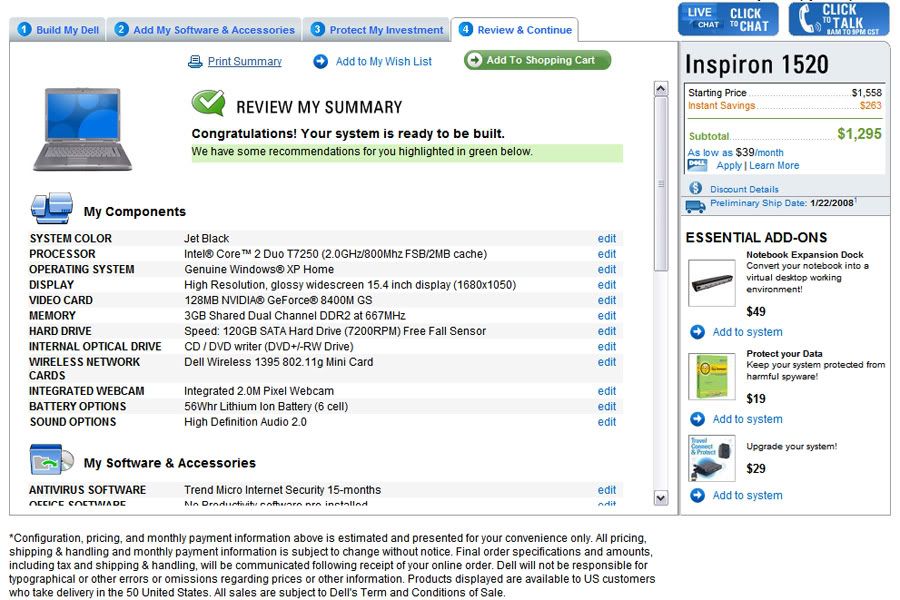Click the summary scrollbar up arrow

[661, 88]
